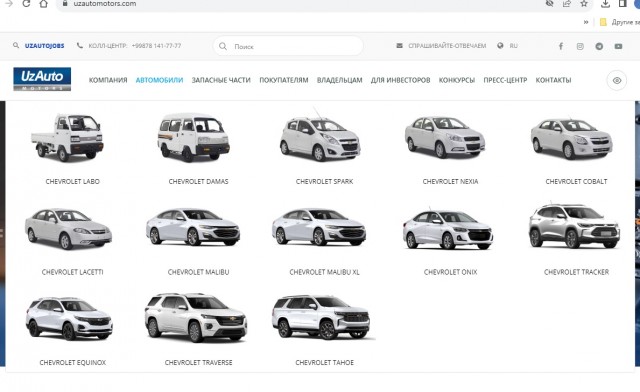
Task: Open the UZAUTOJOBS link
Action: pyautogui.click(x=44, y=46)
